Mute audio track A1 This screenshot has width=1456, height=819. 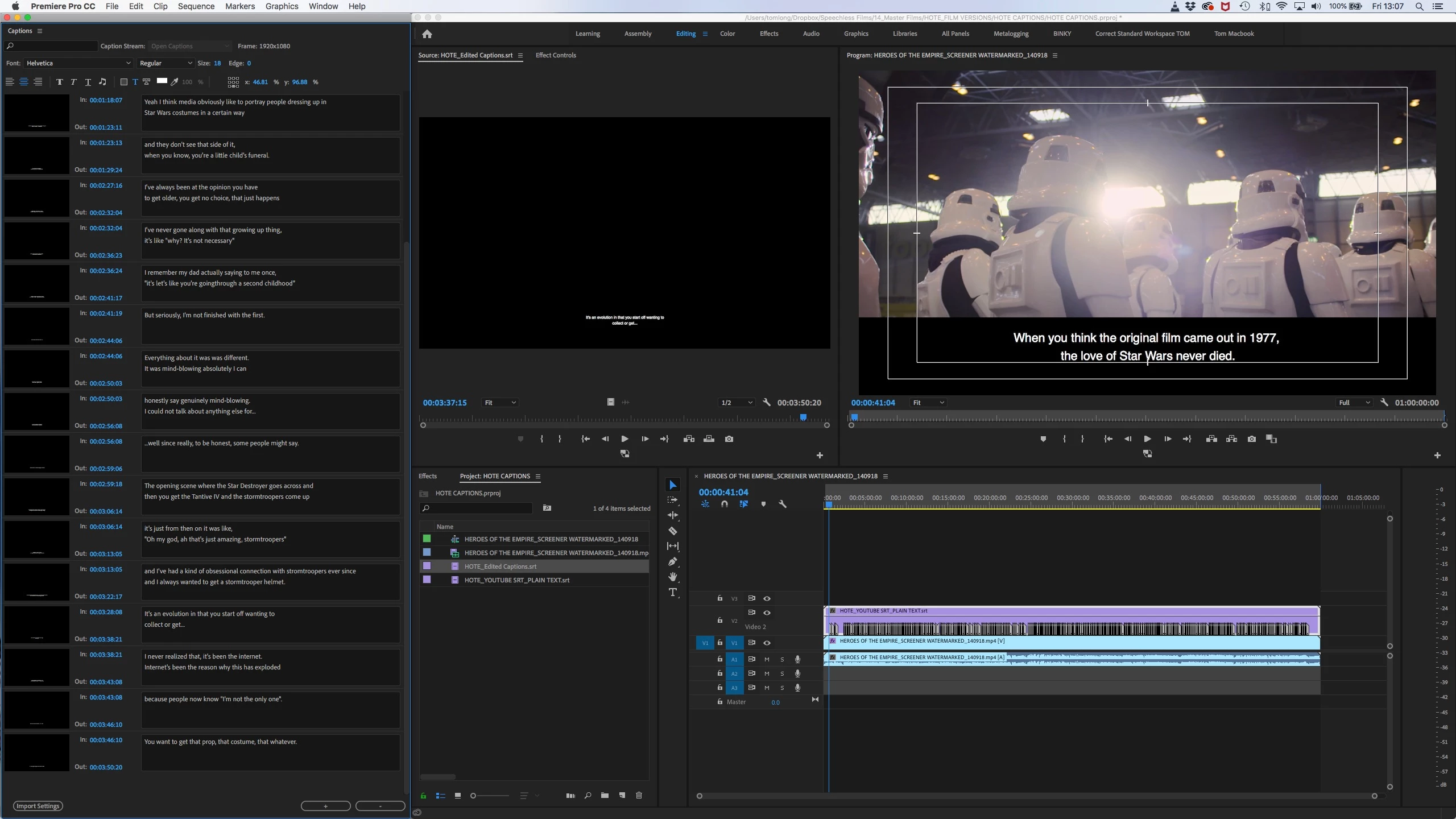coord(767,659)
